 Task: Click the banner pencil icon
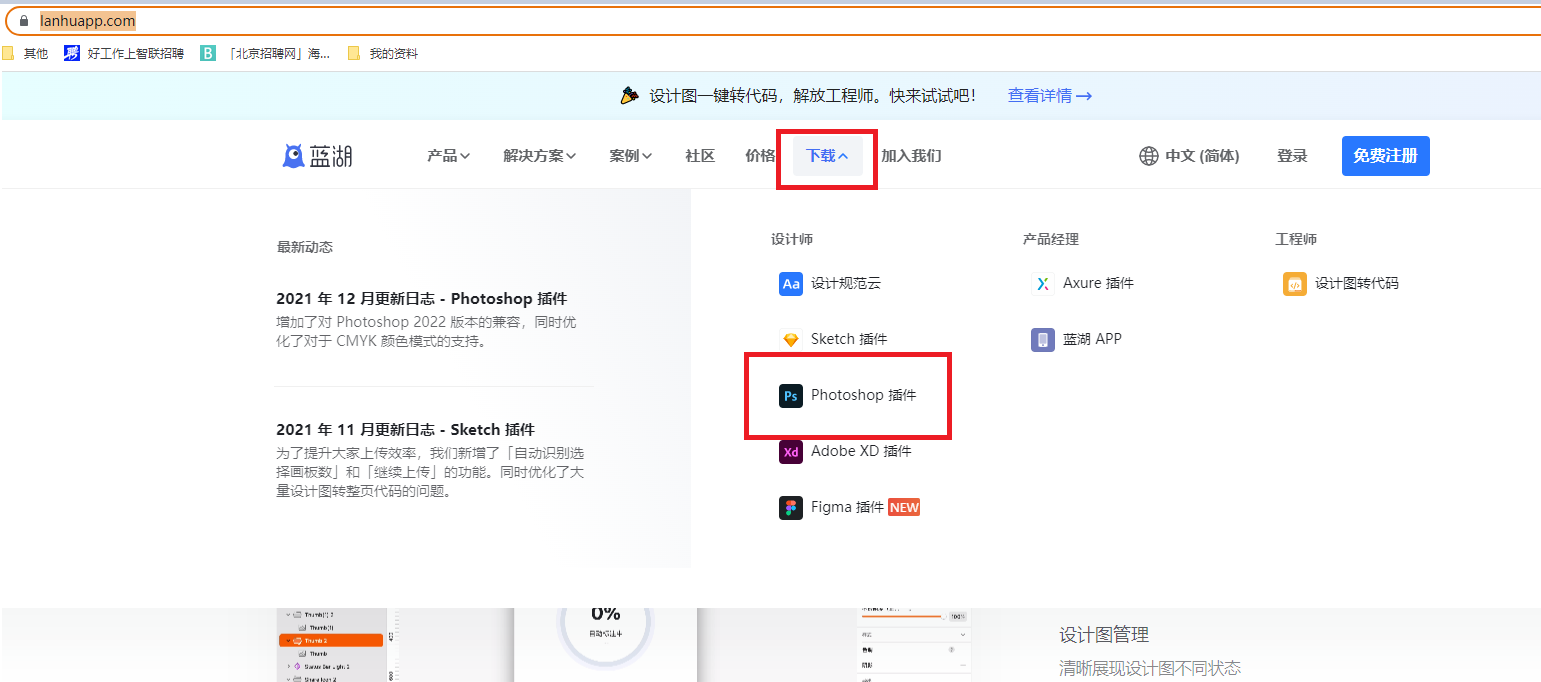click(629, 96)
